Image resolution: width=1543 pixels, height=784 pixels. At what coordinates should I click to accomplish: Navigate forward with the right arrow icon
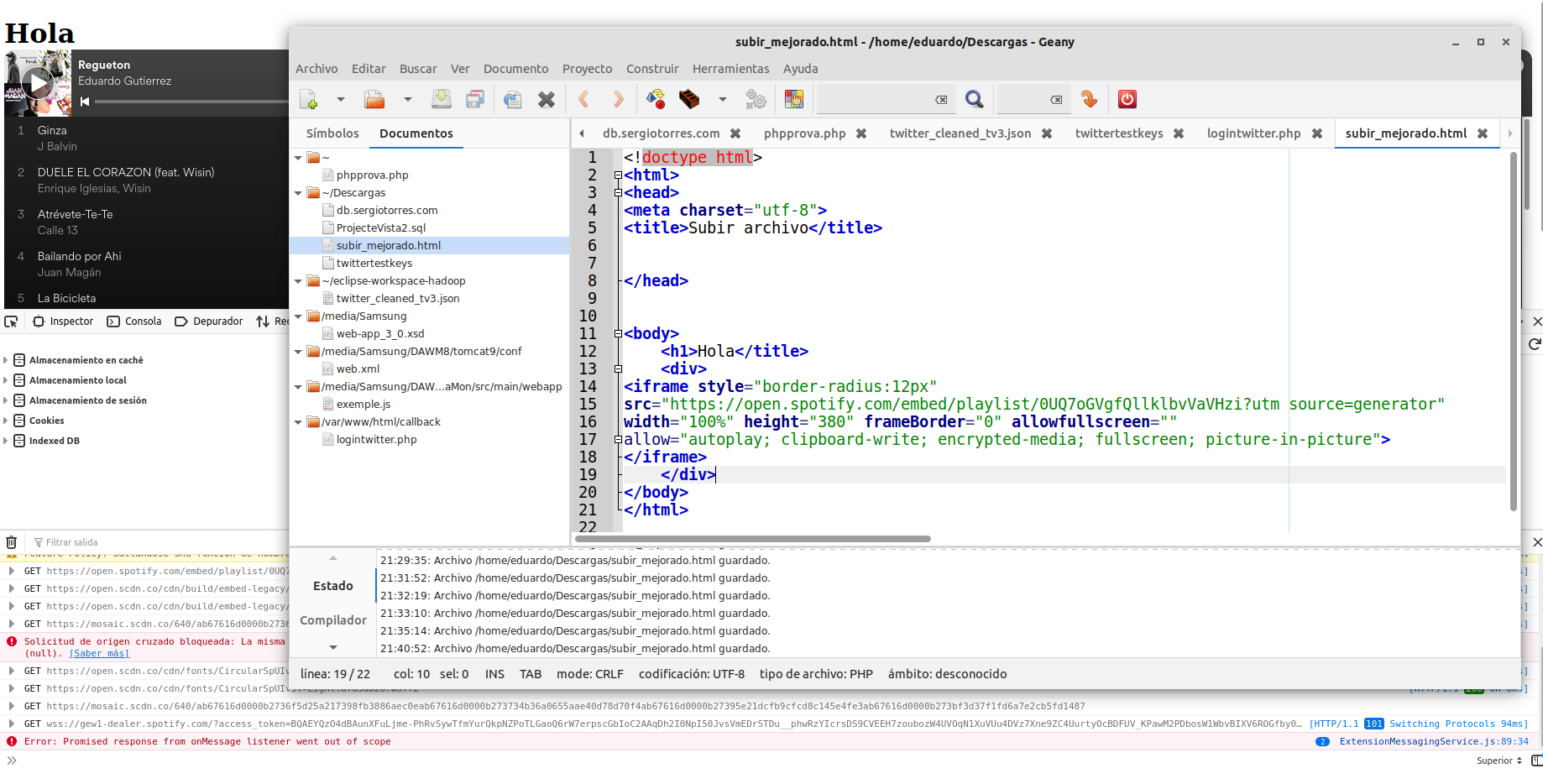coord(619,99)
